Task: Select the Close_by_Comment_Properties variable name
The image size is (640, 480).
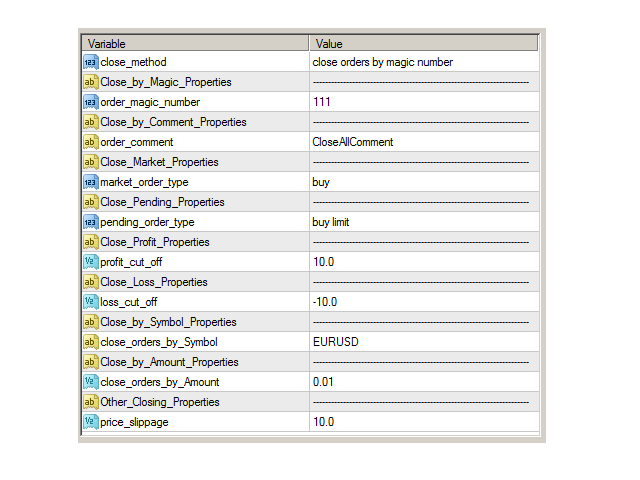Action: point(173,122)
